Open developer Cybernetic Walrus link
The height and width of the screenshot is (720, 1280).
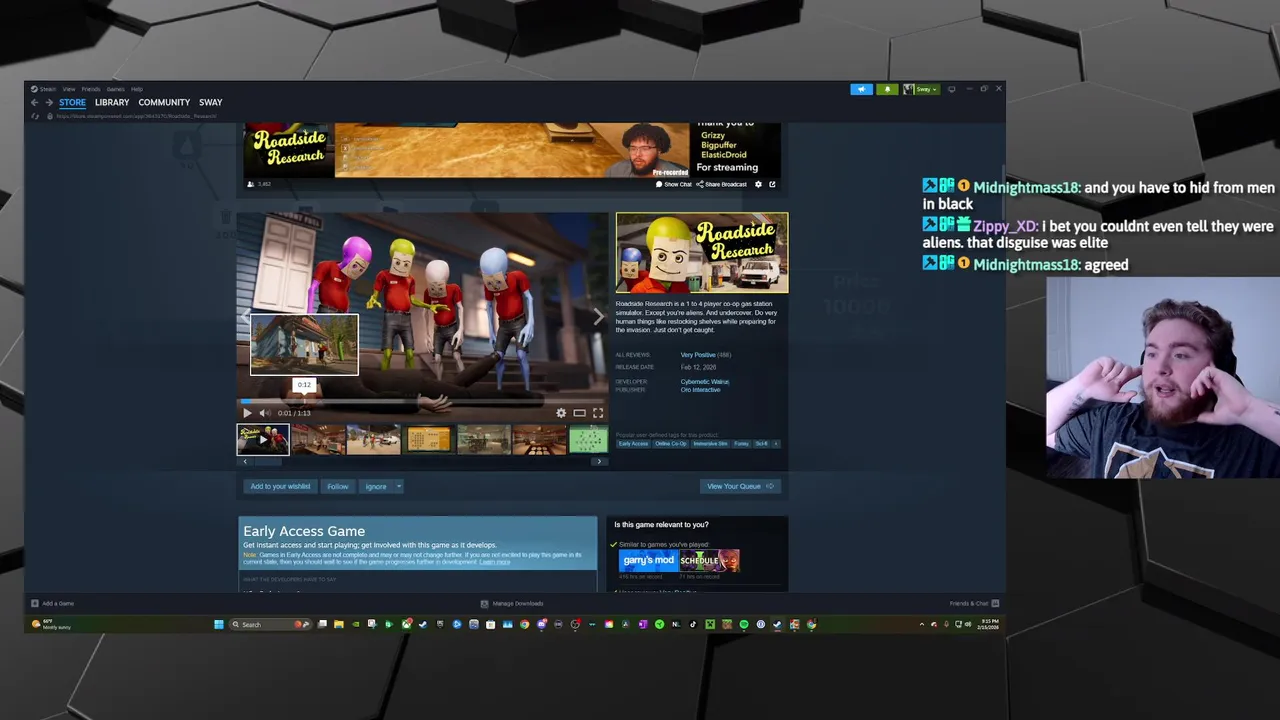705,382
